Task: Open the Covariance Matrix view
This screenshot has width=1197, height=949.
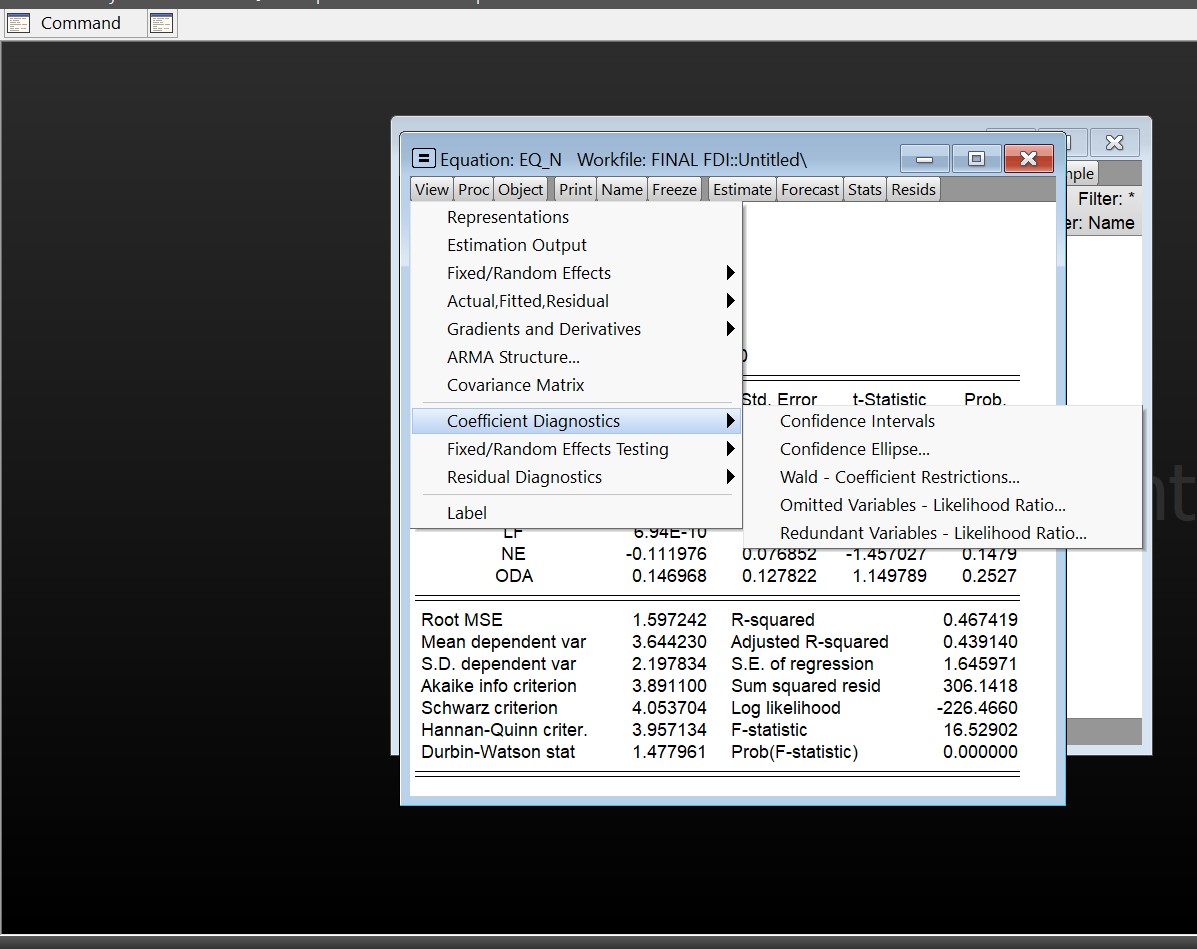Action: (x=515, y=385)
